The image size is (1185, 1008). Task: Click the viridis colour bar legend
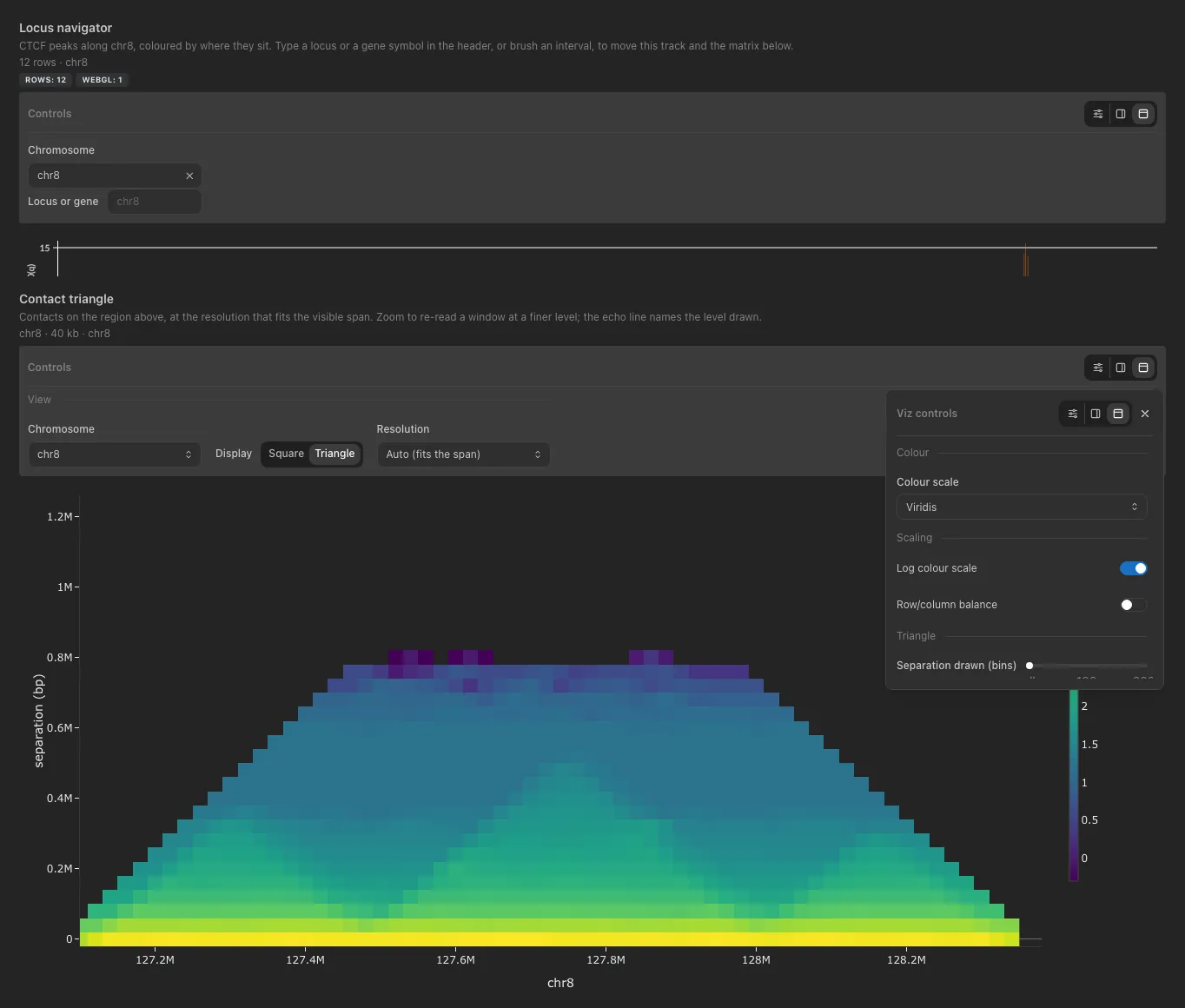1074,785
